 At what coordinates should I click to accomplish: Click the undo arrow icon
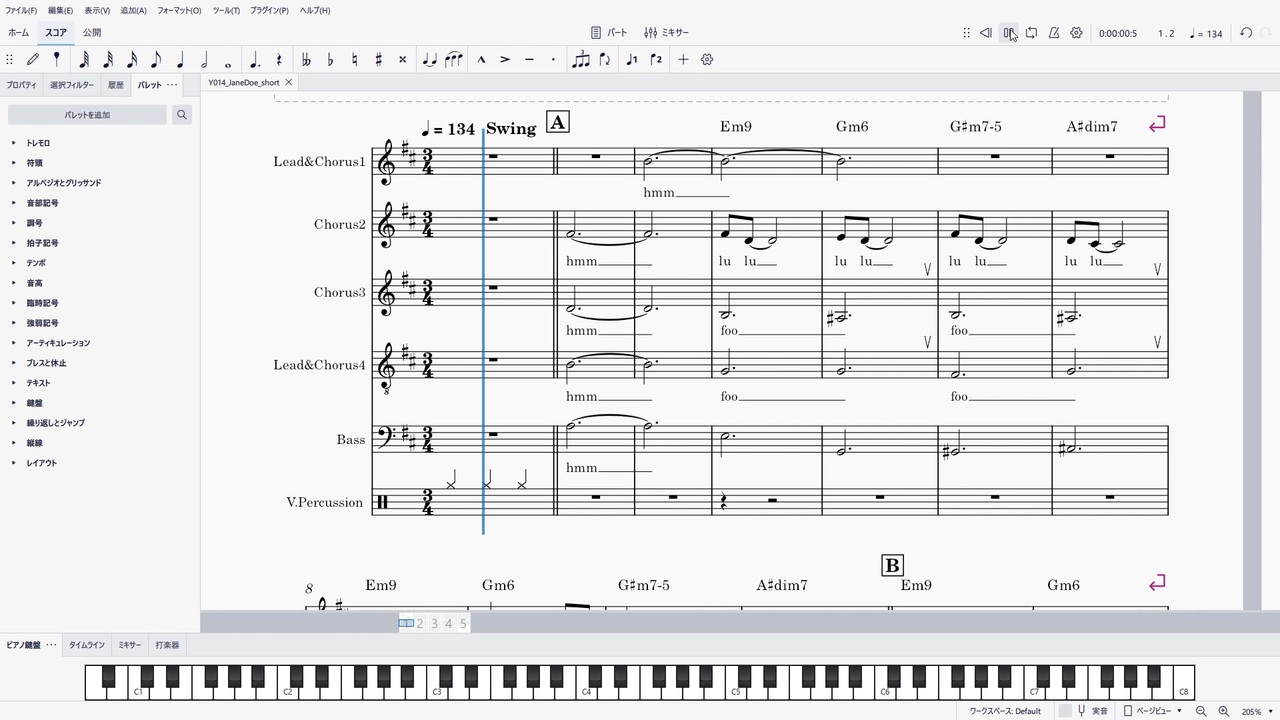point(1246,33)
